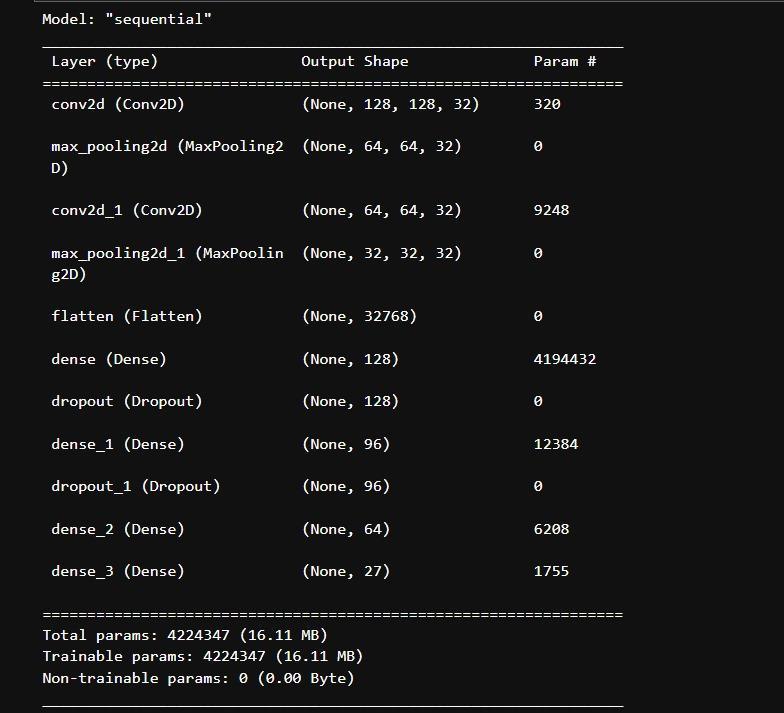Click the Param # column header

564,61
